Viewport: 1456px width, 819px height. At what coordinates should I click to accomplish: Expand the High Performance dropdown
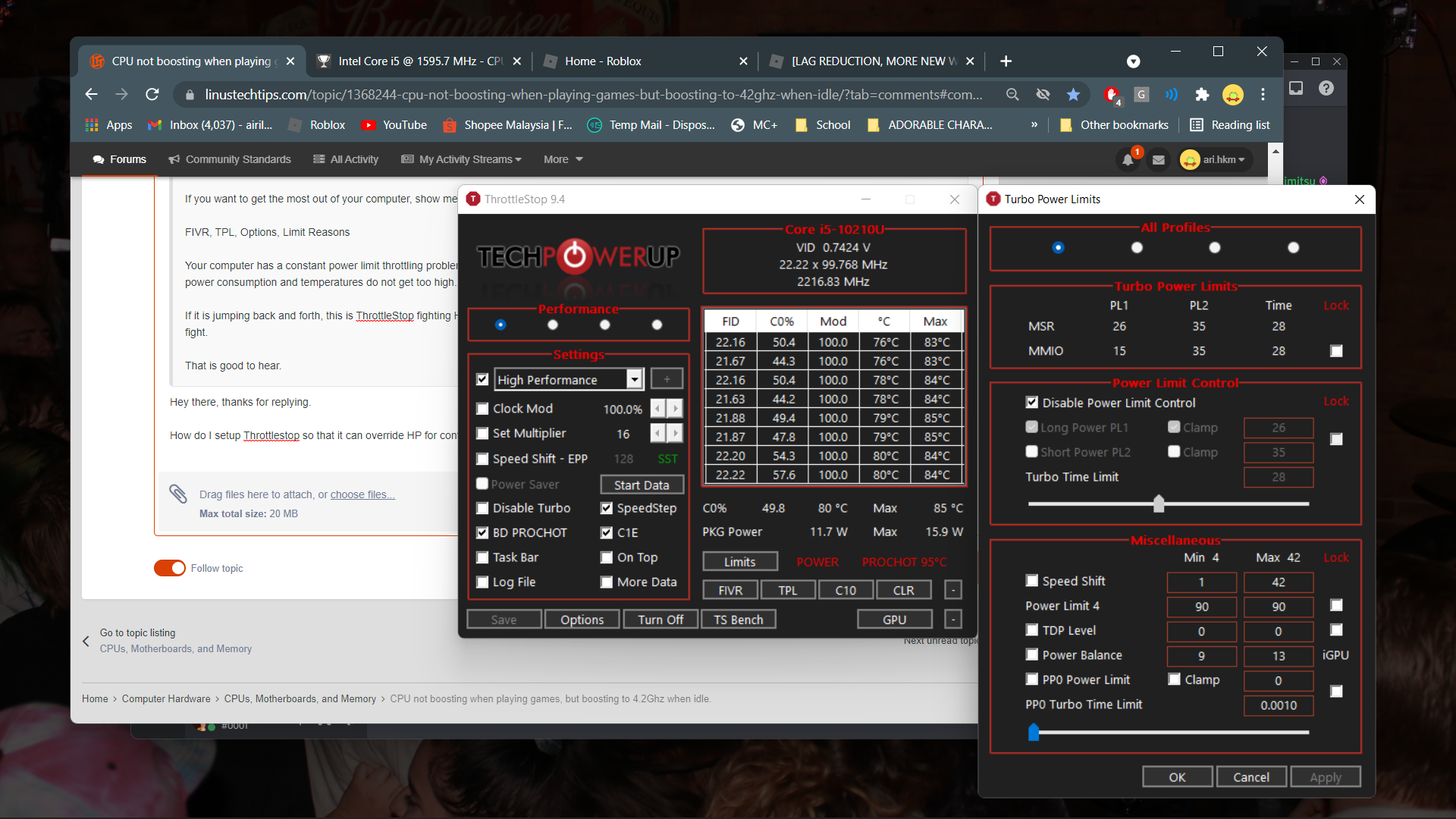(634, 379)
